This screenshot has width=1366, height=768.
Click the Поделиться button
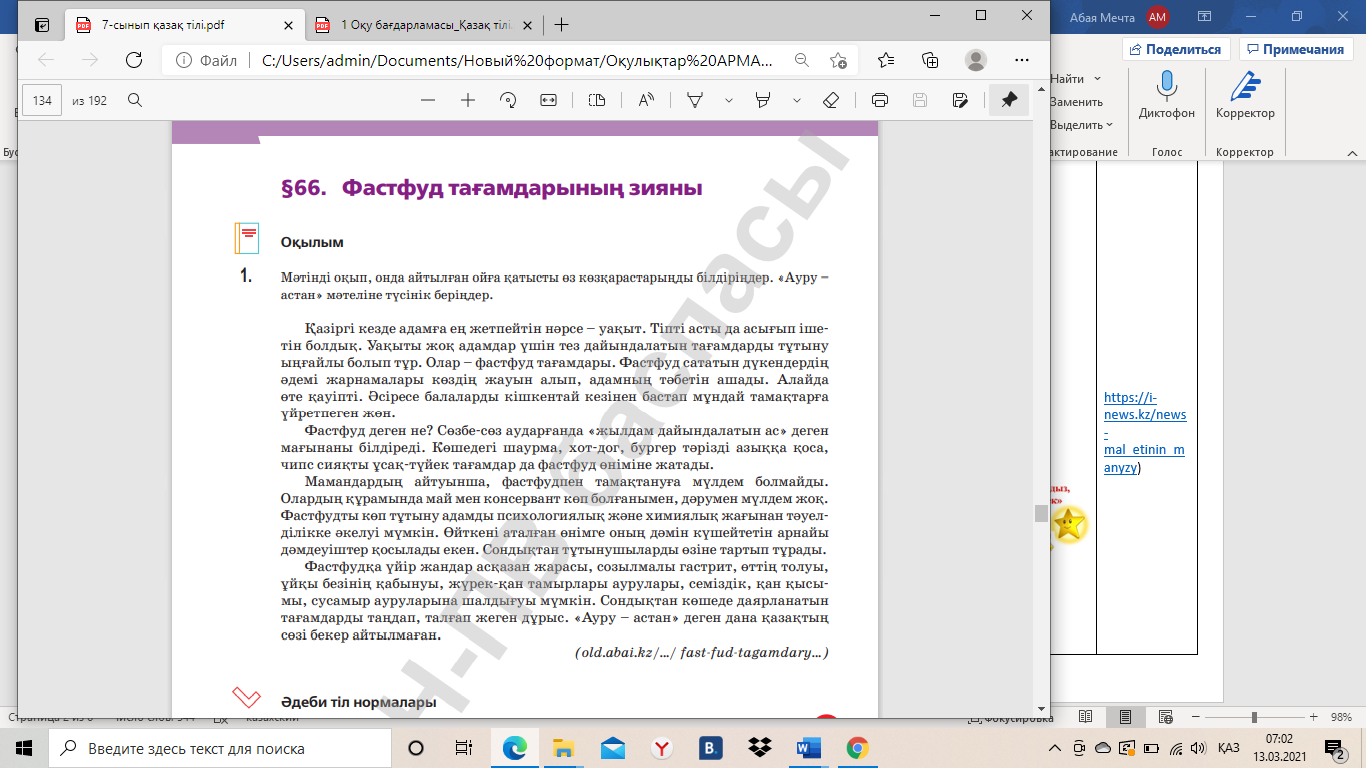pos(1176,49)
